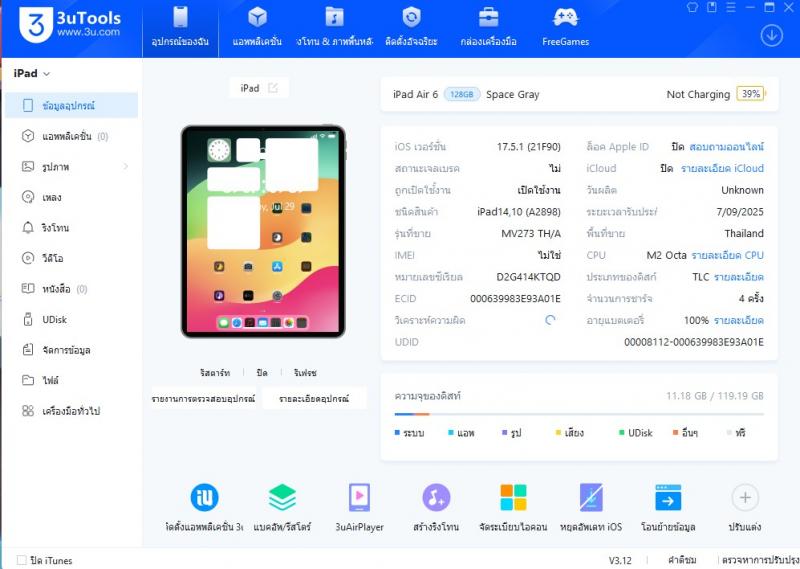This screenshot has height=569, width=800.
Task: Click รายละเอียด CPU link
Action: pyautogui.click(x=728, y=255)
